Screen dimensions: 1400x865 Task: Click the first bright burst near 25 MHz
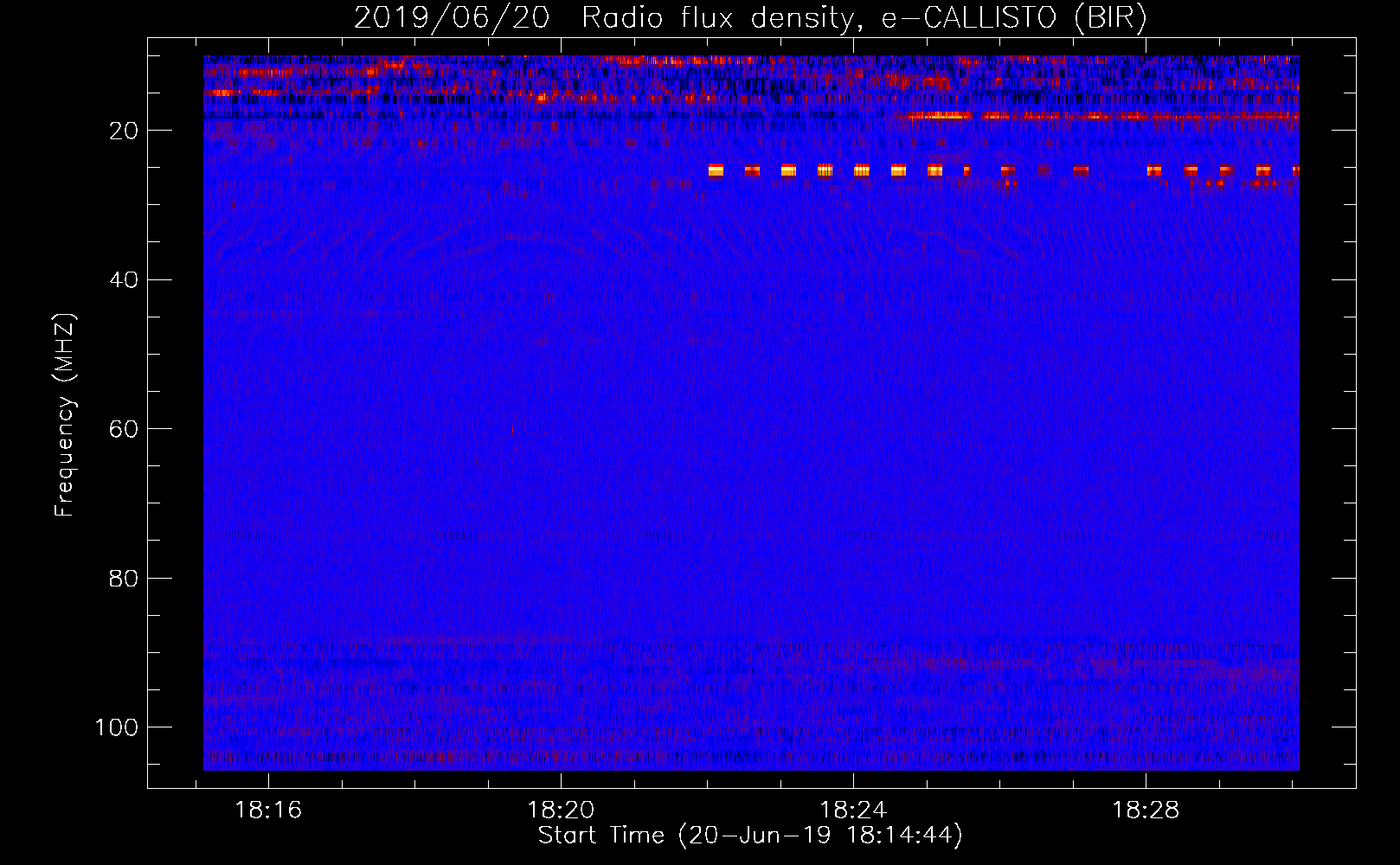click(x=716, y=170)
